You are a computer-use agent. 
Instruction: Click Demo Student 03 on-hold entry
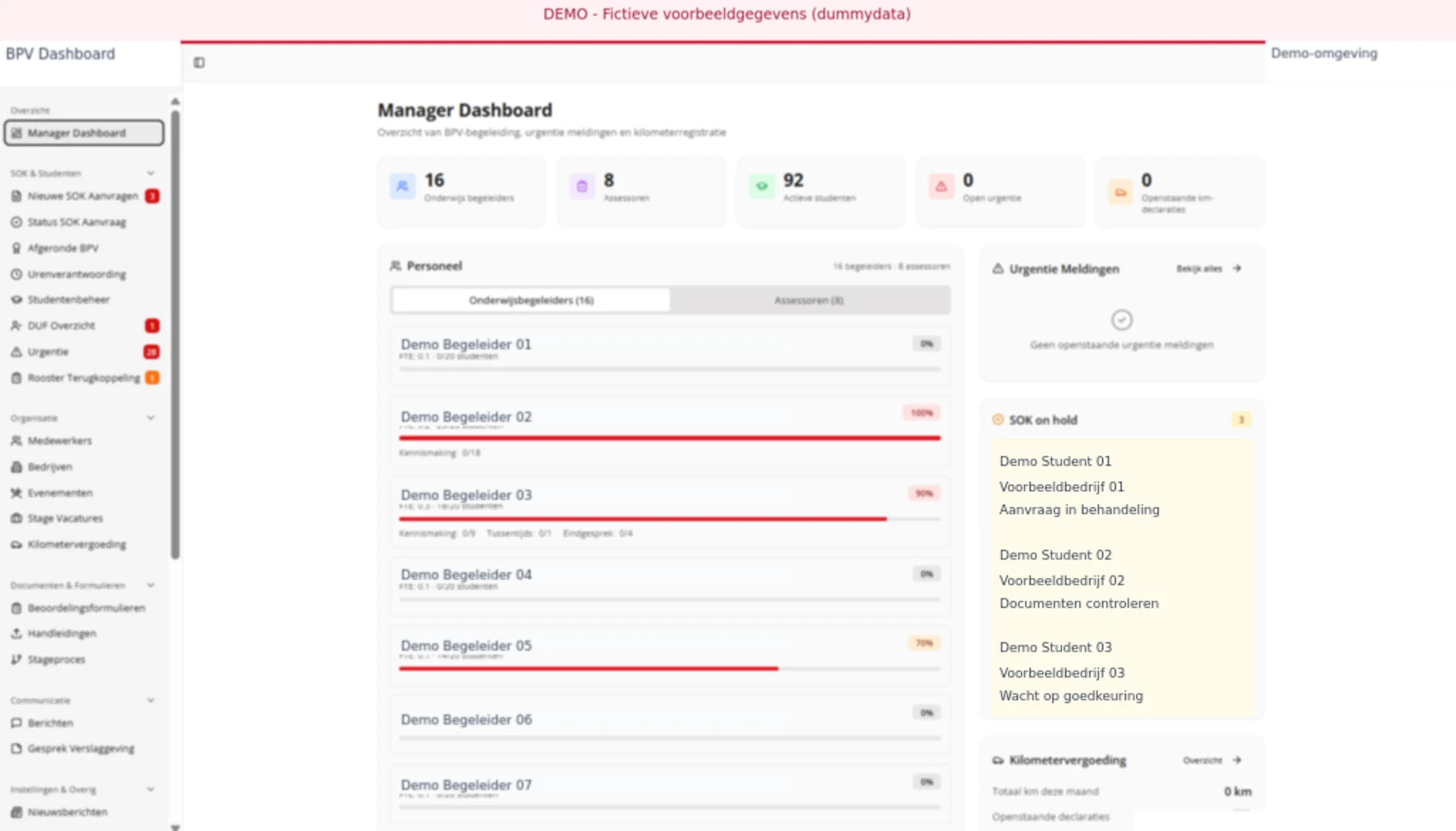pos(1121,671)
